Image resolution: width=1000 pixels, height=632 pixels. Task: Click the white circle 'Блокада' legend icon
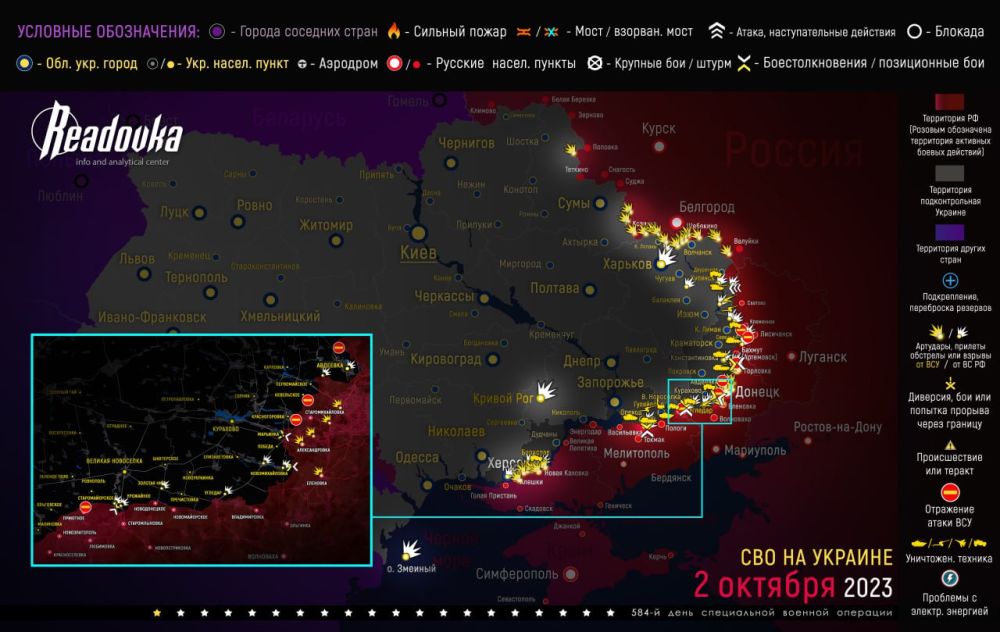tap(914, 32)
